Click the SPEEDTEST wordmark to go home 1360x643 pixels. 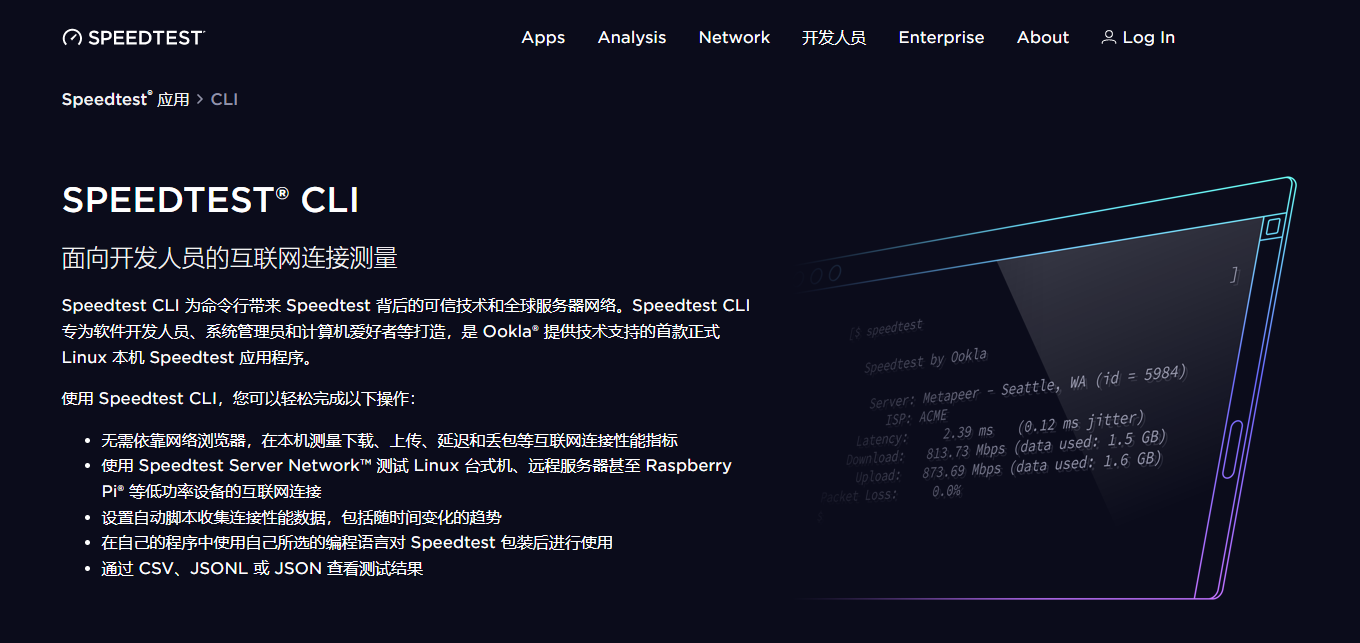[146, 38]
